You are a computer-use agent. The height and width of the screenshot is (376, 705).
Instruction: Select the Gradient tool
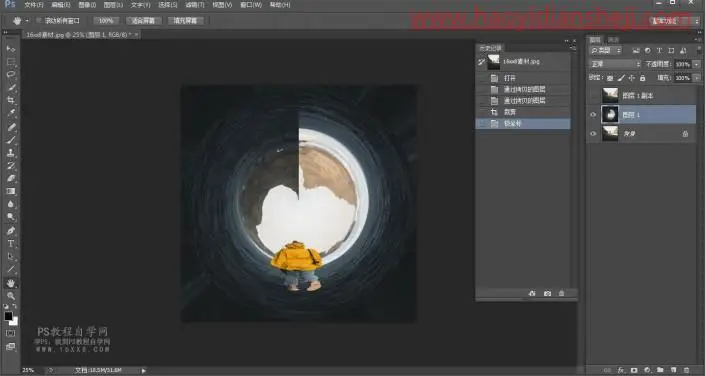pyautogui.click(x=11, y=191)
